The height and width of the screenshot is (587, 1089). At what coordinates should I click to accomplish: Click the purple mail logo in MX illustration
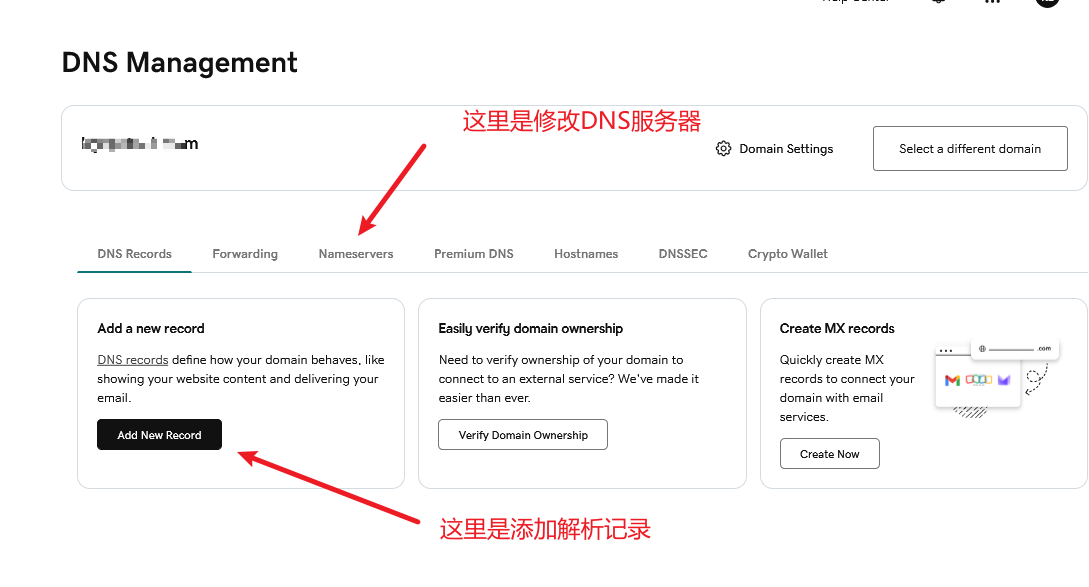(x=1003, y=380)
